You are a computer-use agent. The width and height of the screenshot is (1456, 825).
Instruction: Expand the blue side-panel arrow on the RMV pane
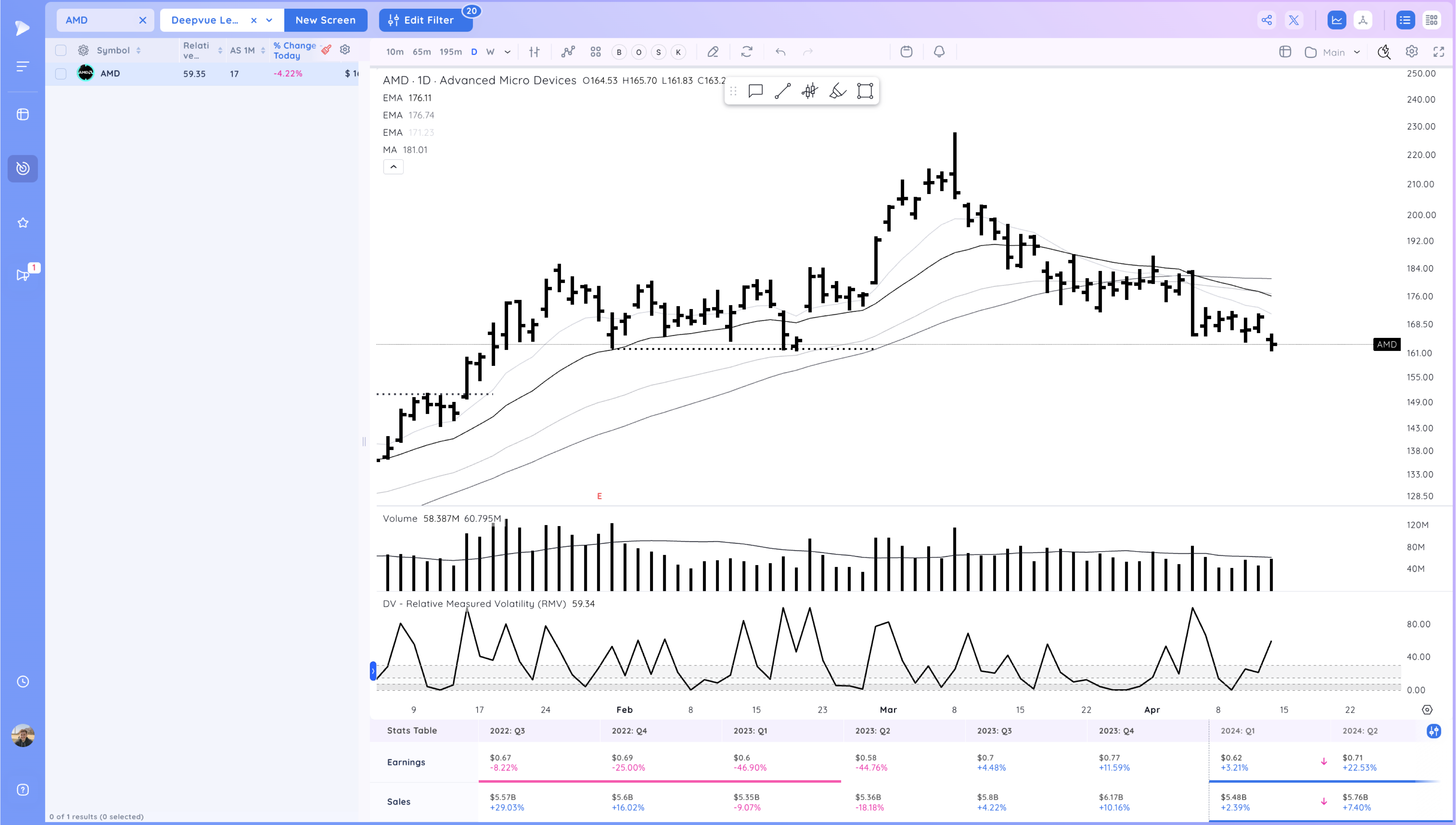click(x=373, y=671)
